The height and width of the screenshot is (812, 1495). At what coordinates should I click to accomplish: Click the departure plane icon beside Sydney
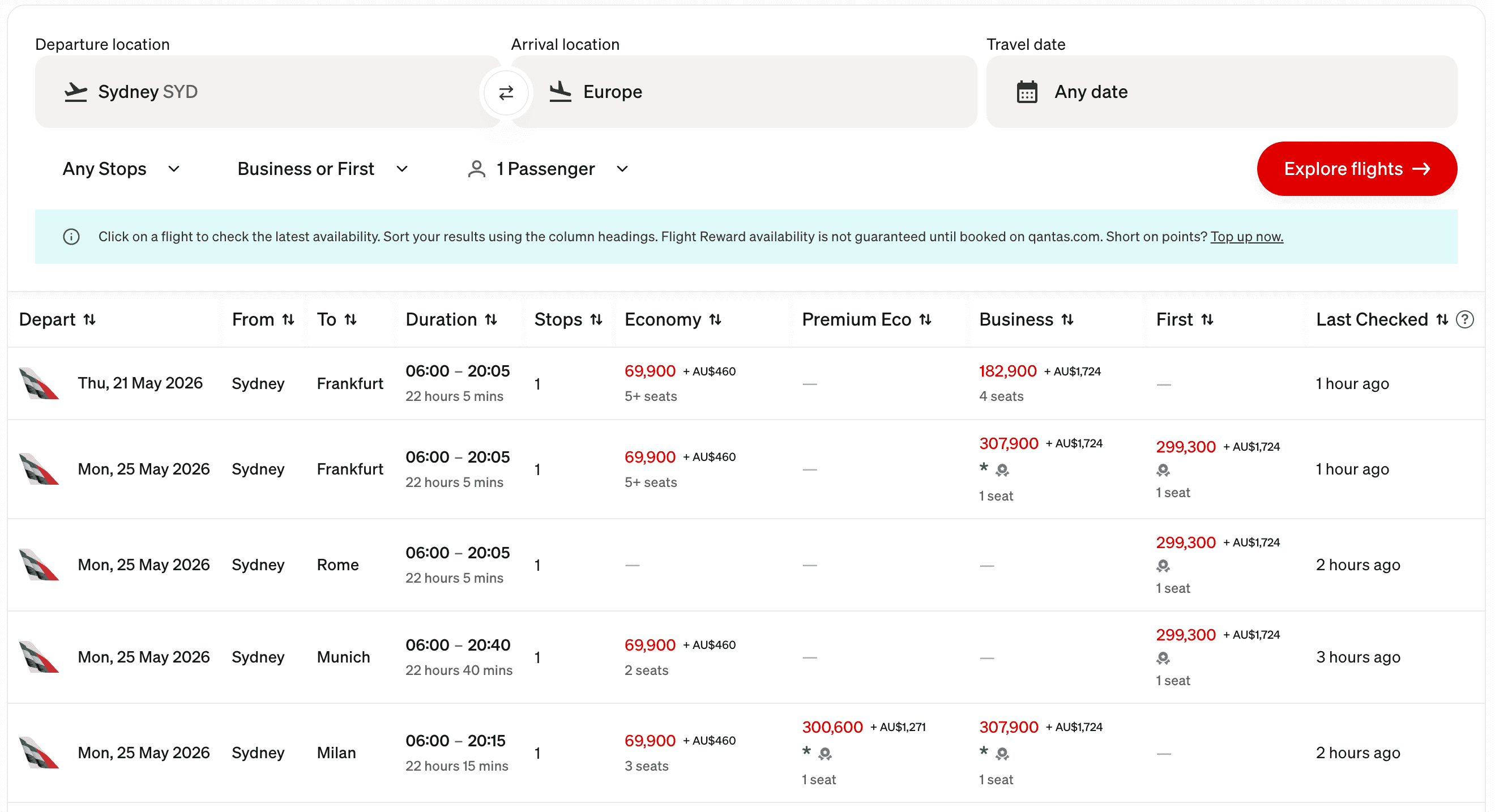click(75, 92)
